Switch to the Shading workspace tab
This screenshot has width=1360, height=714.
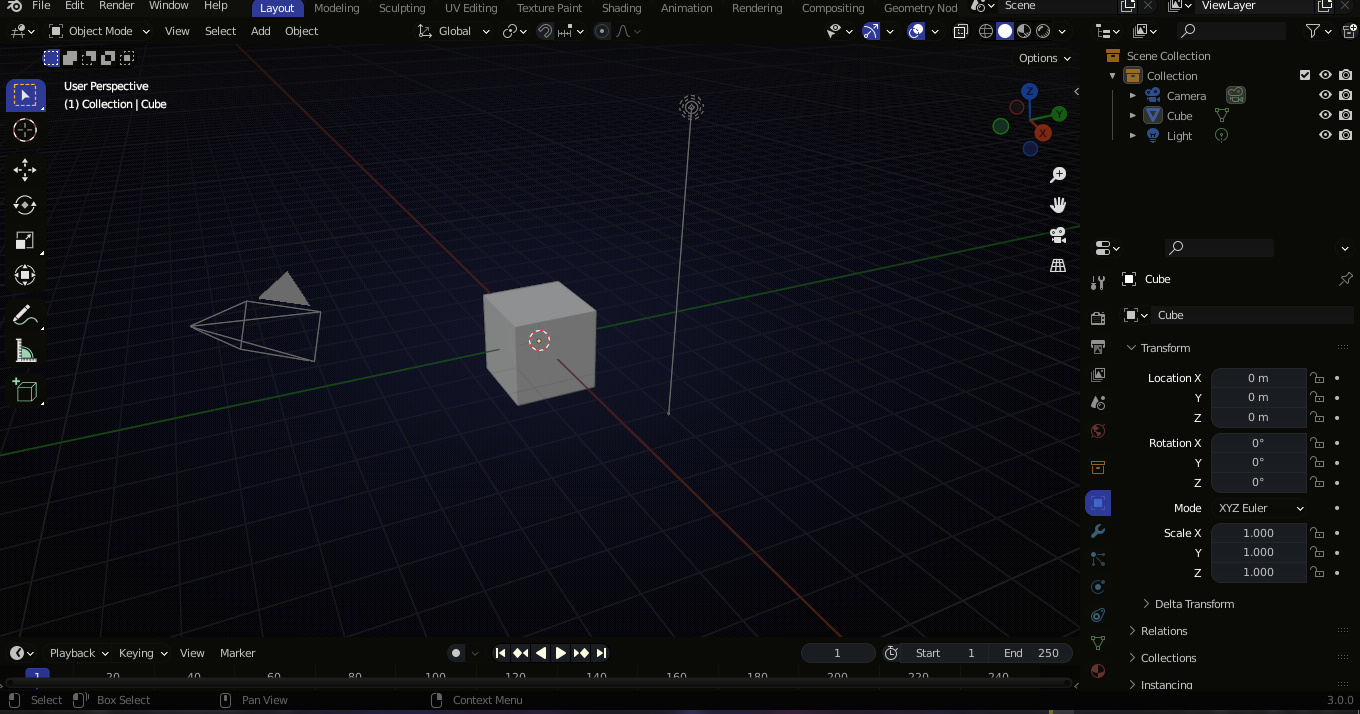pyautogui.click(x=621, y=8)
